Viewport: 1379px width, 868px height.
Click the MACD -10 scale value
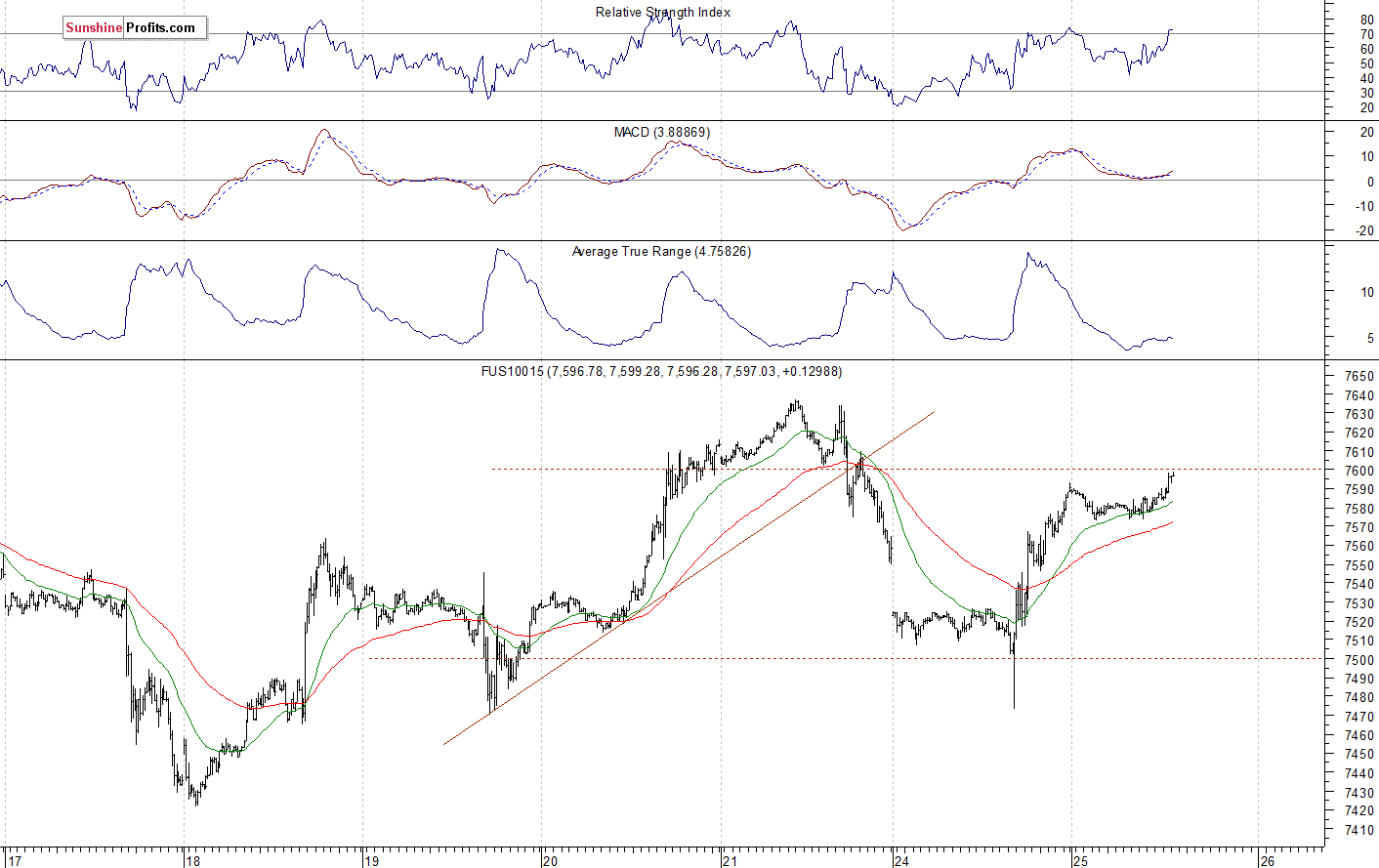(1365, 206)
